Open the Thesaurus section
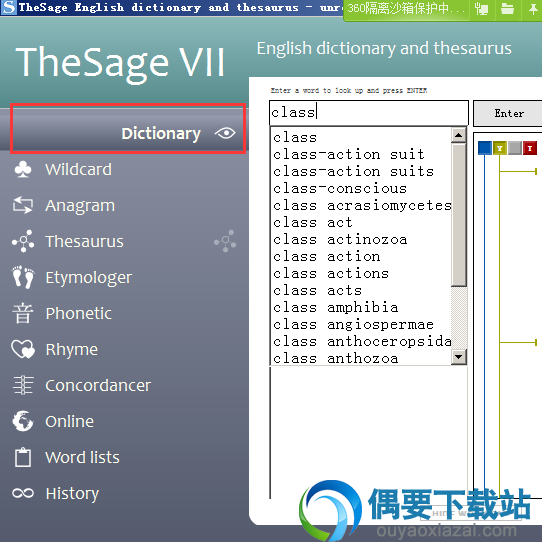The width and height of the screenshot is (542, 542). click(84, 241)
